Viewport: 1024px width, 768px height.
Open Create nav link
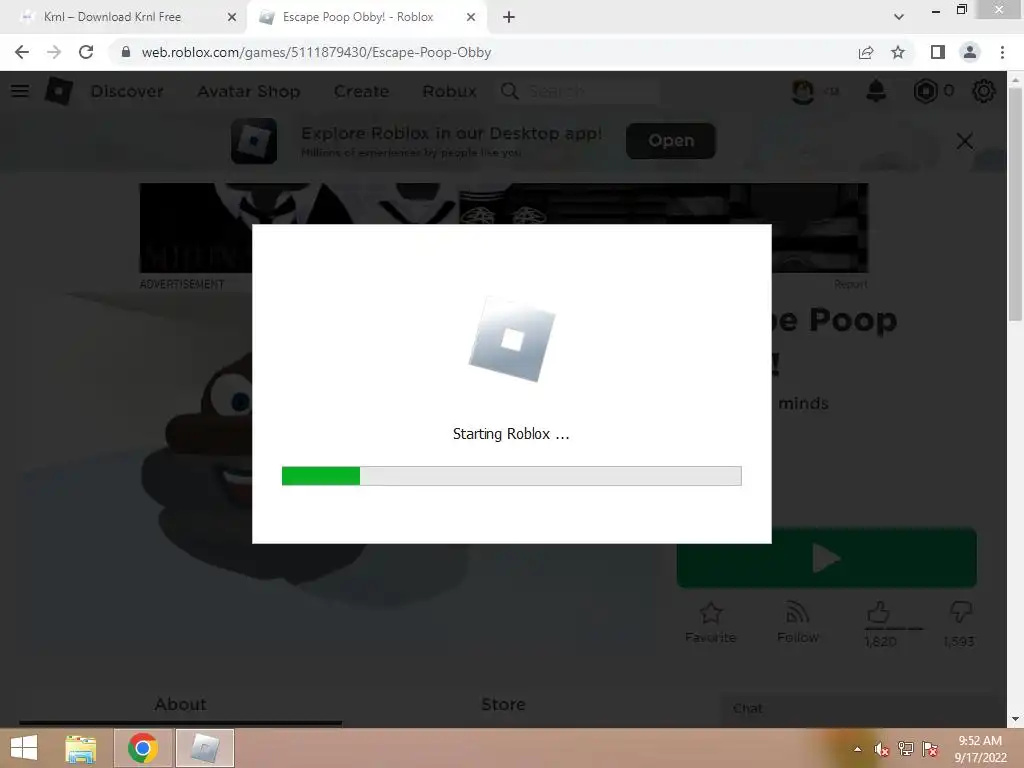(361, 91)
